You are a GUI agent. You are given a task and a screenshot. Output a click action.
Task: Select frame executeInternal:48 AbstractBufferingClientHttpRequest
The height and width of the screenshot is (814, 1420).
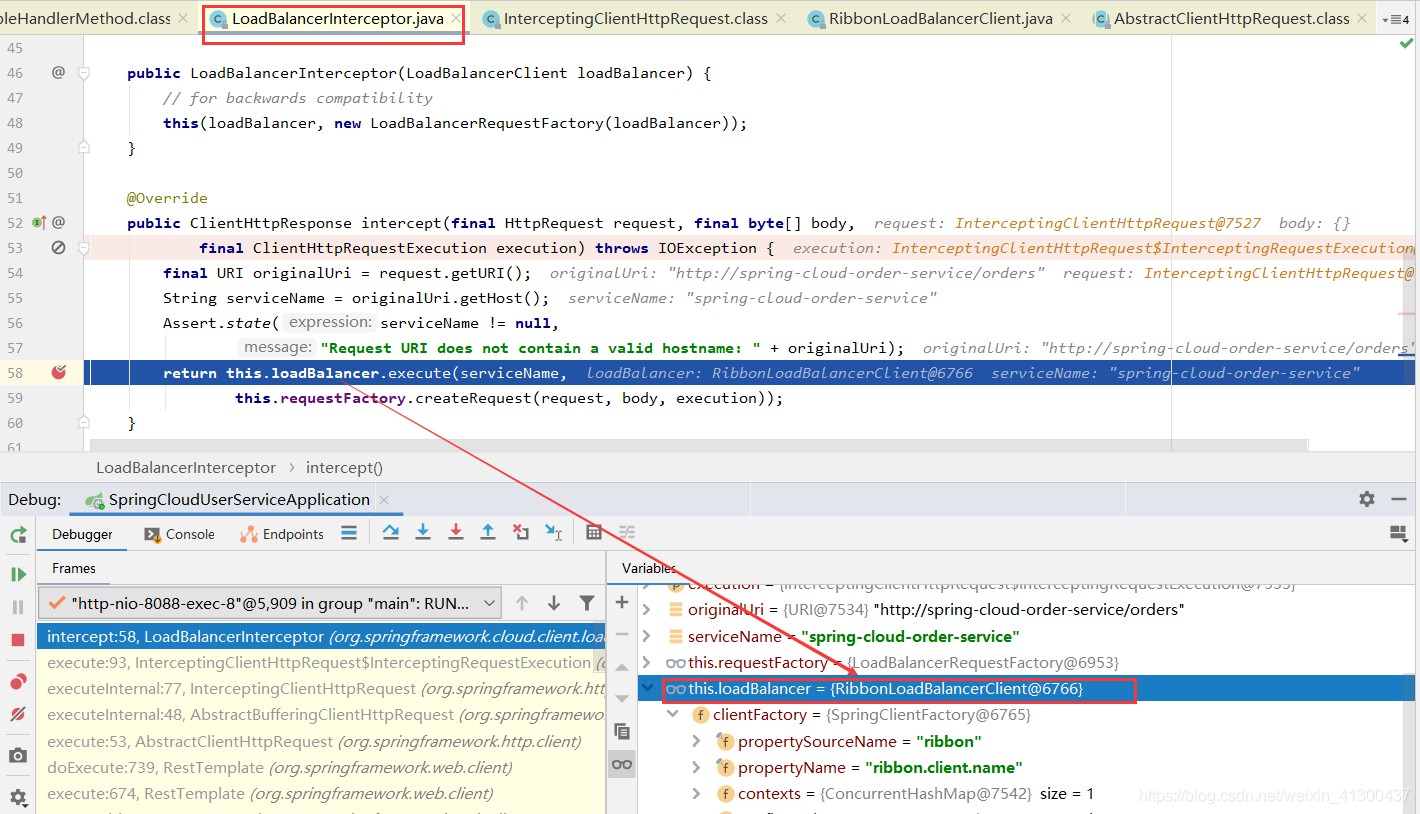(321, 714)
